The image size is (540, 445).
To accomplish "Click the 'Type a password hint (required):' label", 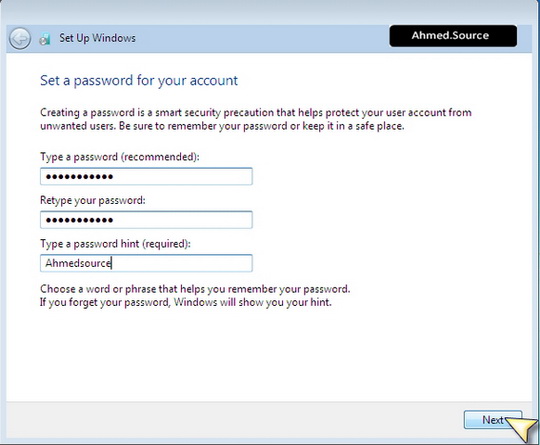I will [115, 244].
